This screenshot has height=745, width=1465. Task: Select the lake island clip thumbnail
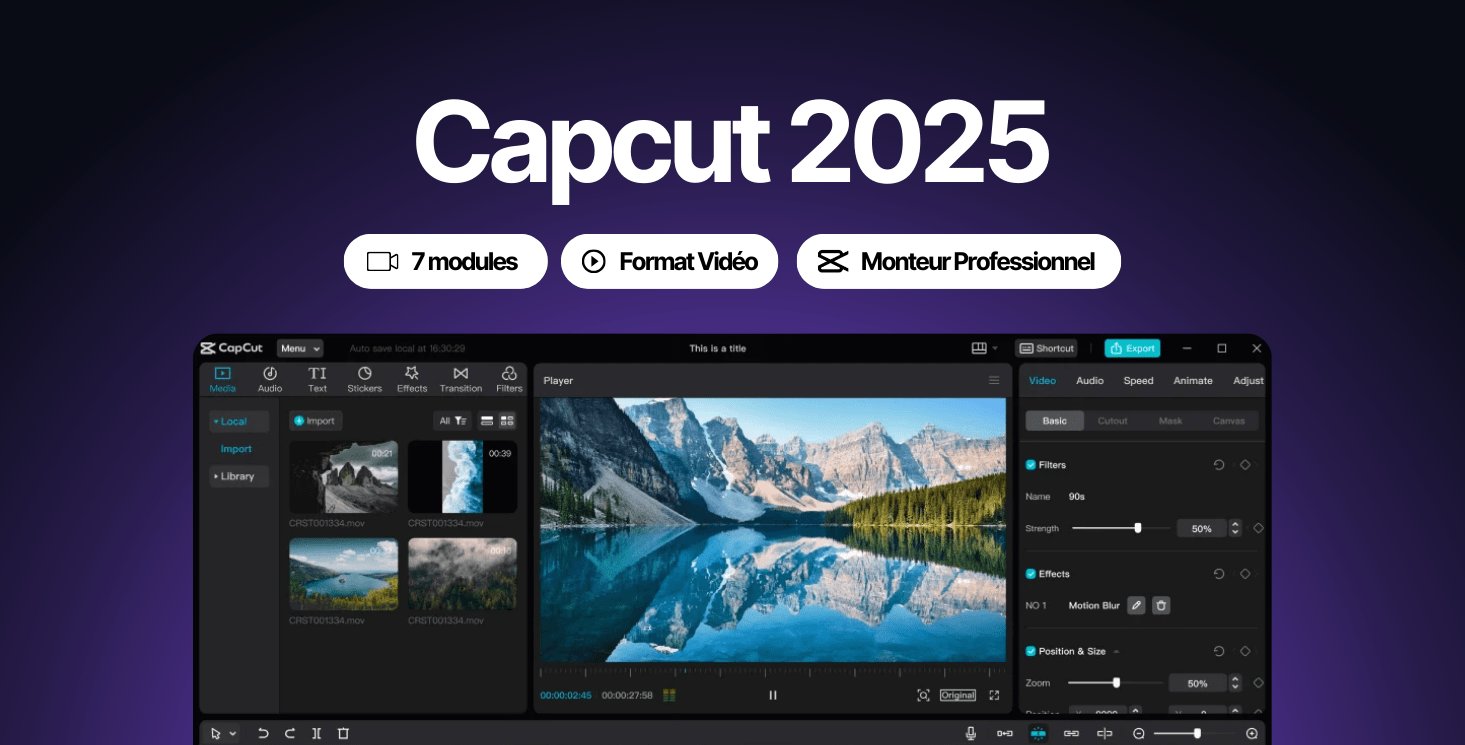coord(343,574)
